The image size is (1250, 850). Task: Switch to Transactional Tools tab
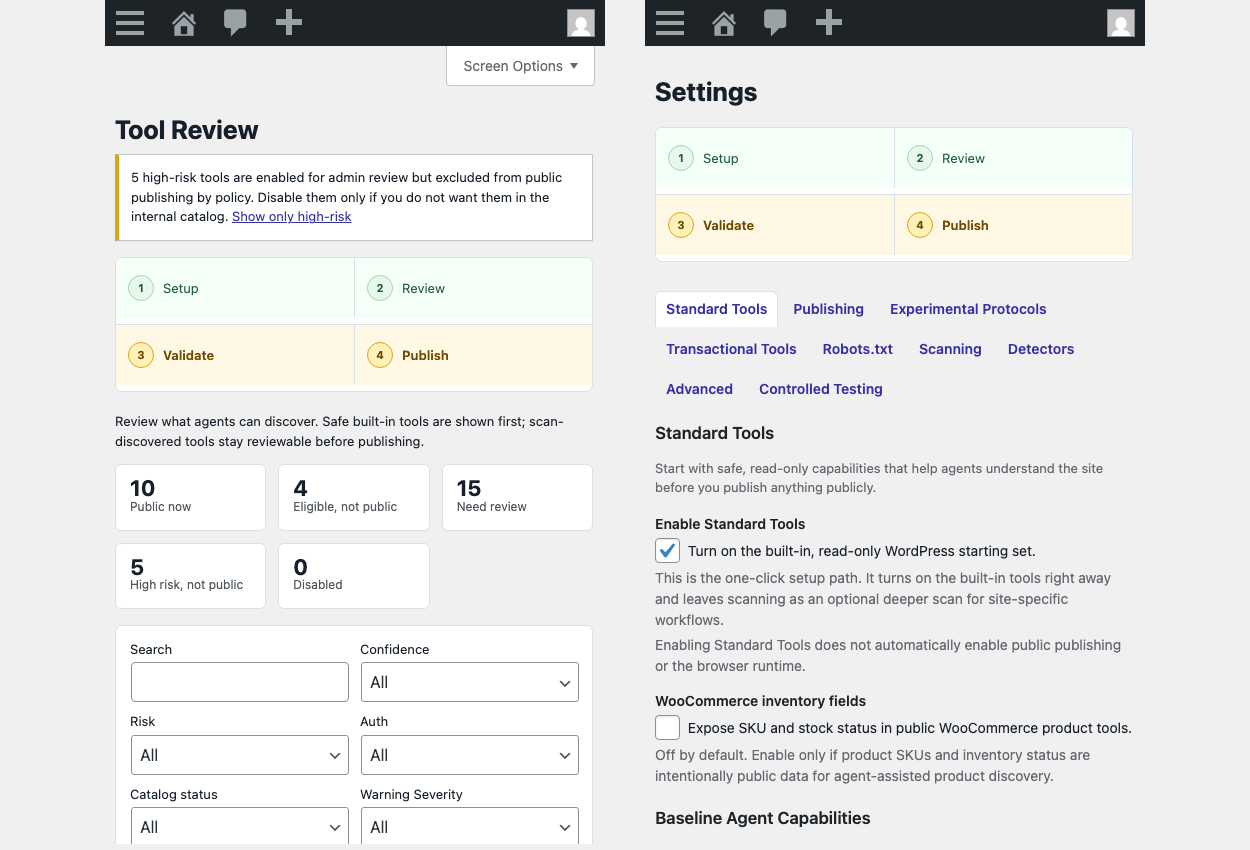(732, 349)
